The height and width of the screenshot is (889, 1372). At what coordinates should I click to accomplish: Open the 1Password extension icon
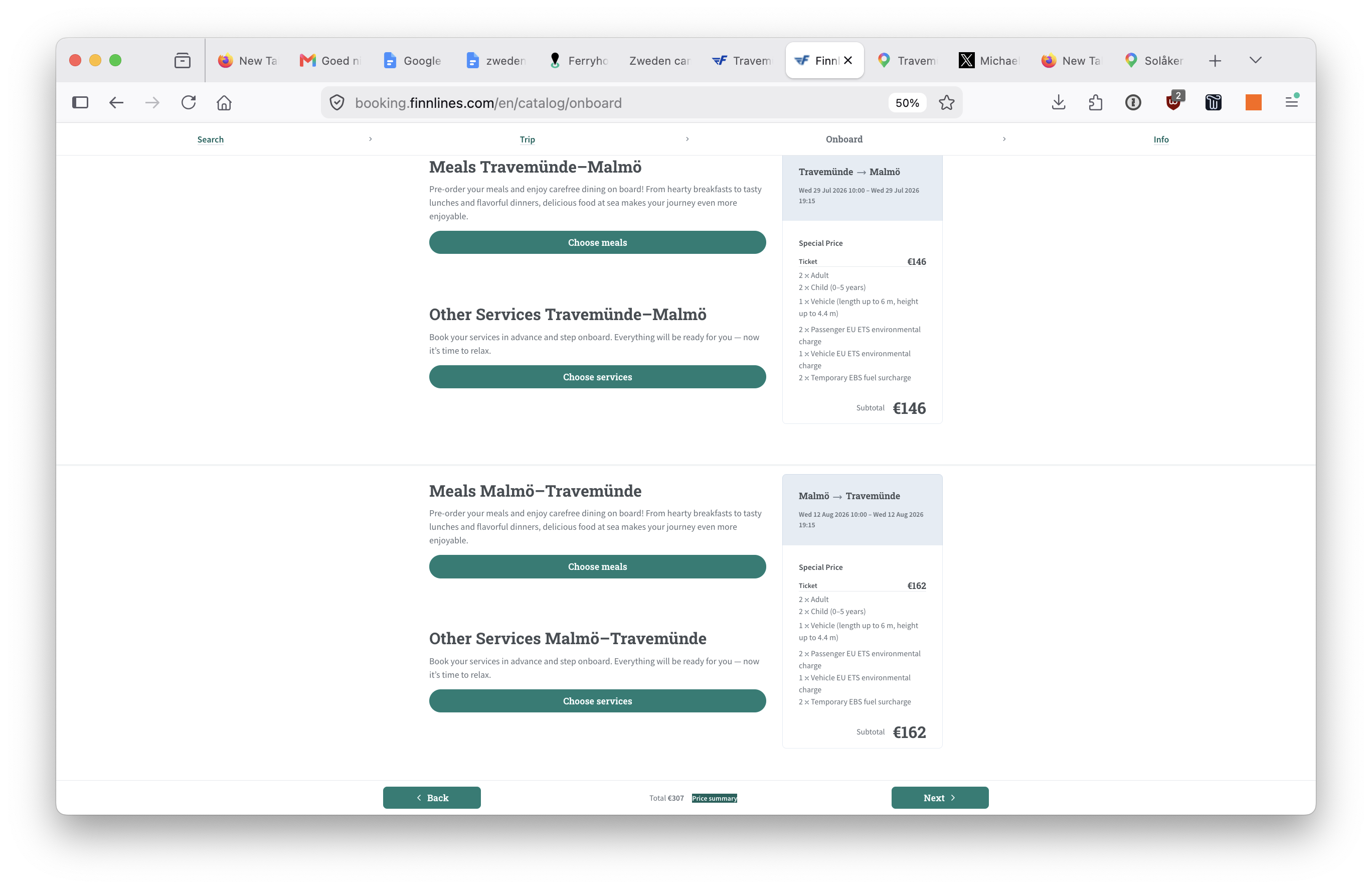coord(1133,103)
